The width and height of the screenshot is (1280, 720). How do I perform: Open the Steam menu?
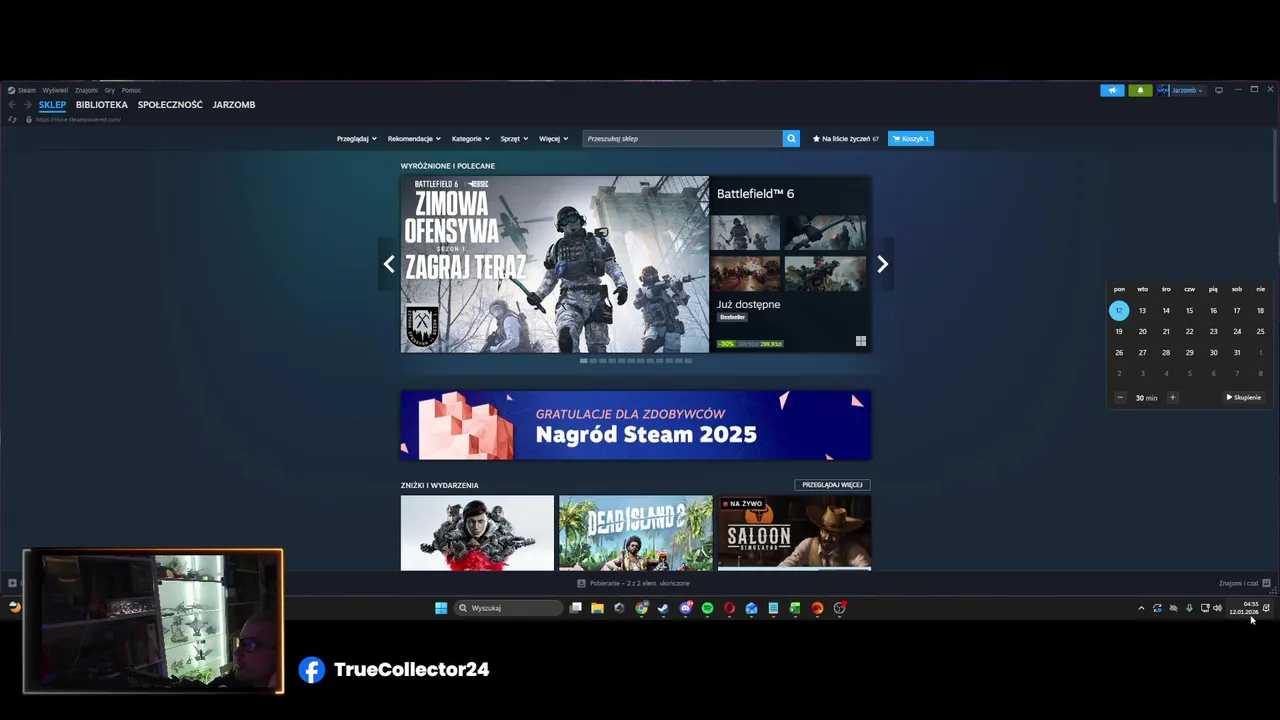[x=22, y=90]
